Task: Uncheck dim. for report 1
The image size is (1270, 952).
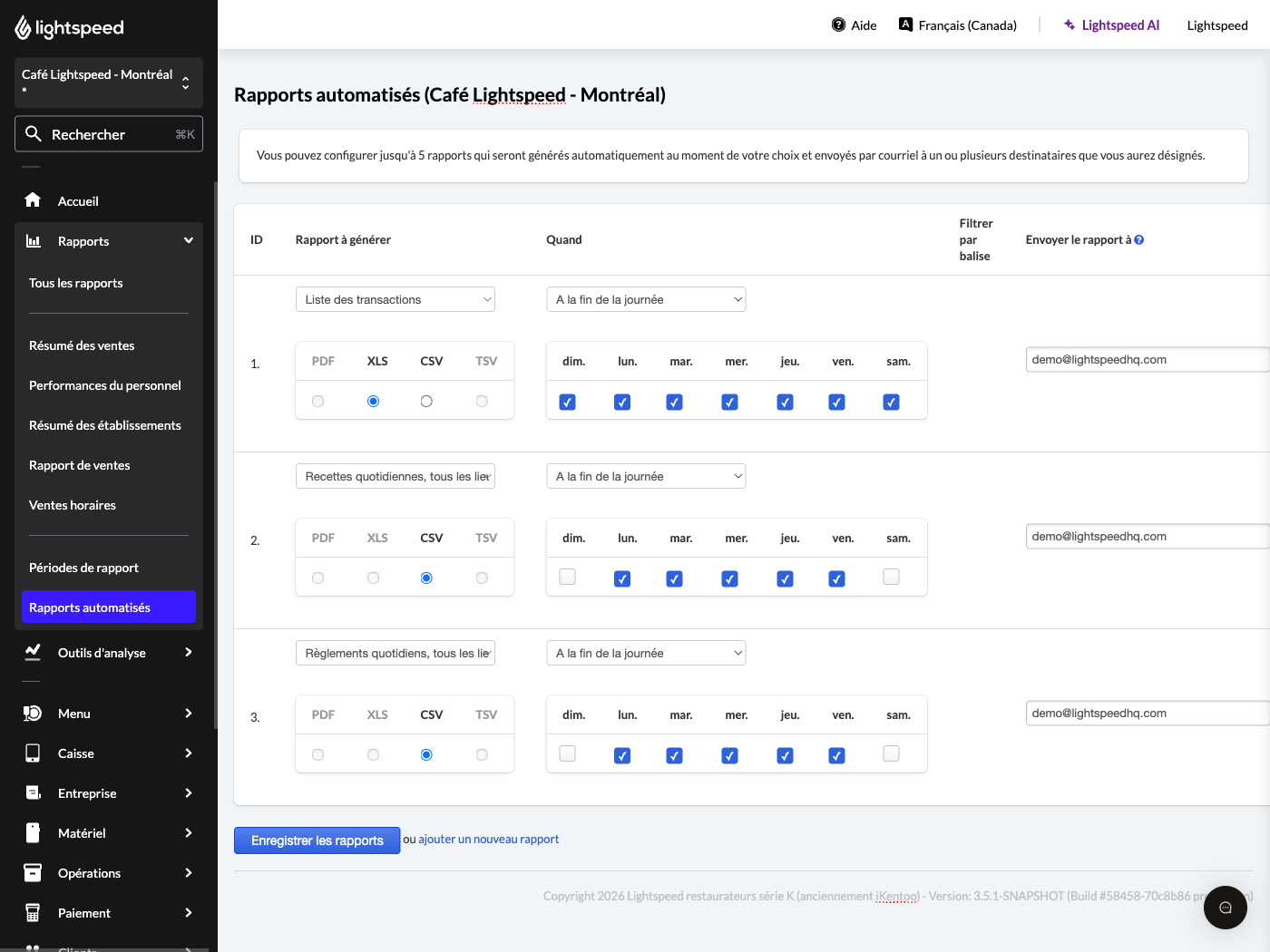Action: [x=568, y=402]
